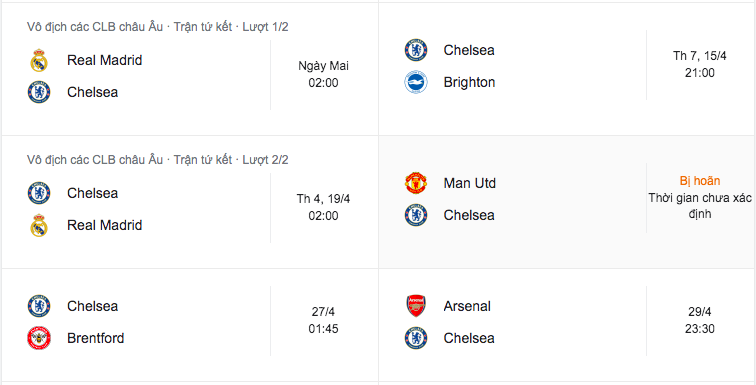Viewport: 756px width, 385px height.
Task: Select the Brighton team name
Action: (469, 82)
